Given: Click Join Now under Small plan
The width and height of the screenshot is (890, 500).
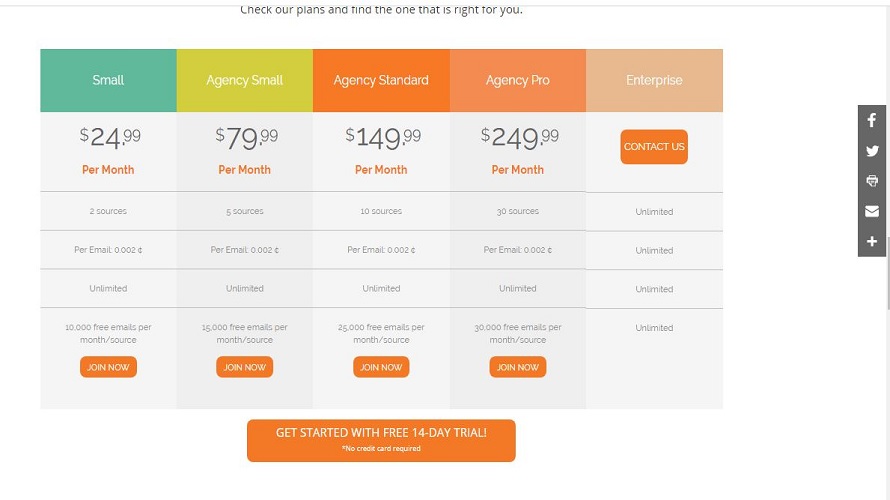Looking at the screenshot, I should click(x=108, y=367).
